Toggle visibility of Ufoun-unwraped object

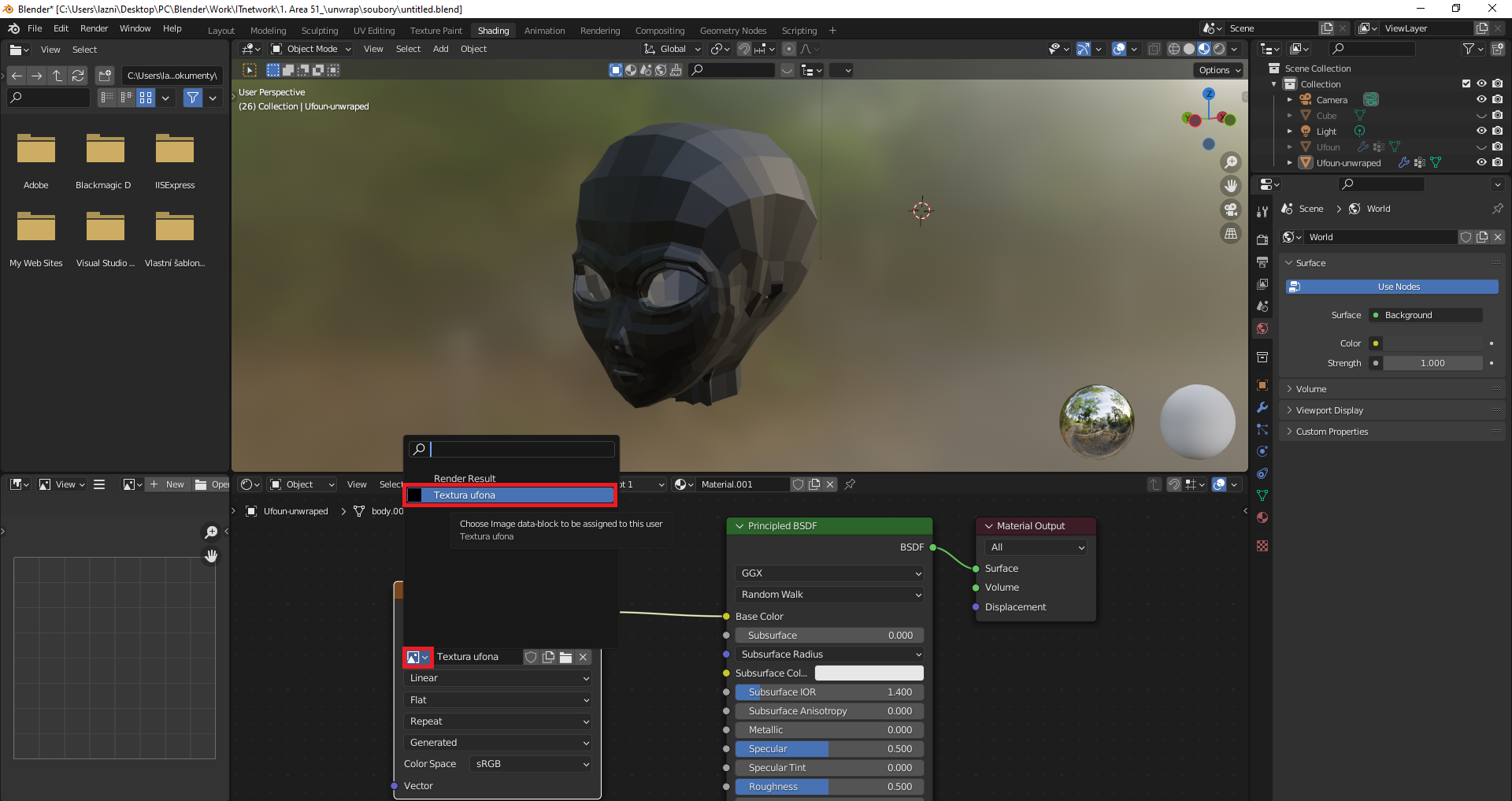(x=1480, y=163)
